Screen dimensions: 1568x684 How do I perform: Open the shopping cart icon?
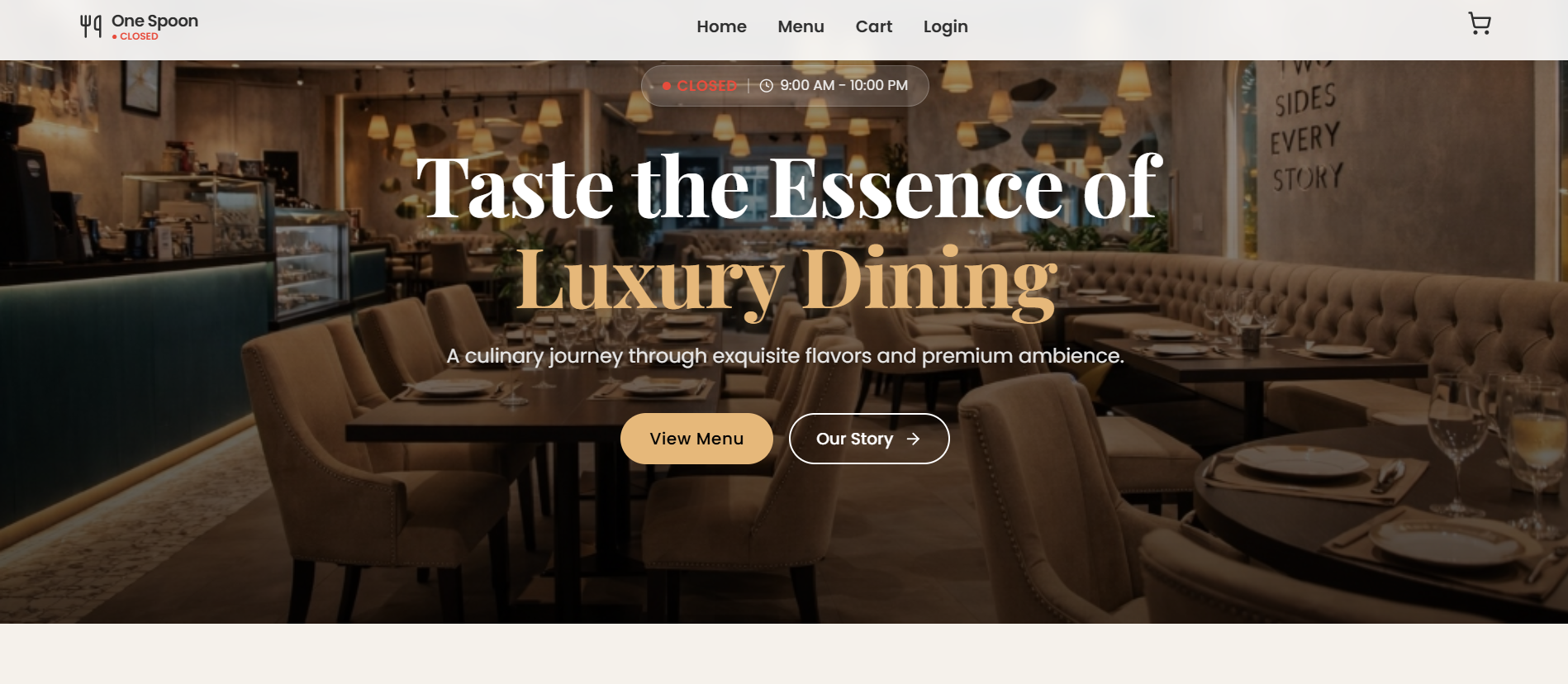click(1479, 23)
